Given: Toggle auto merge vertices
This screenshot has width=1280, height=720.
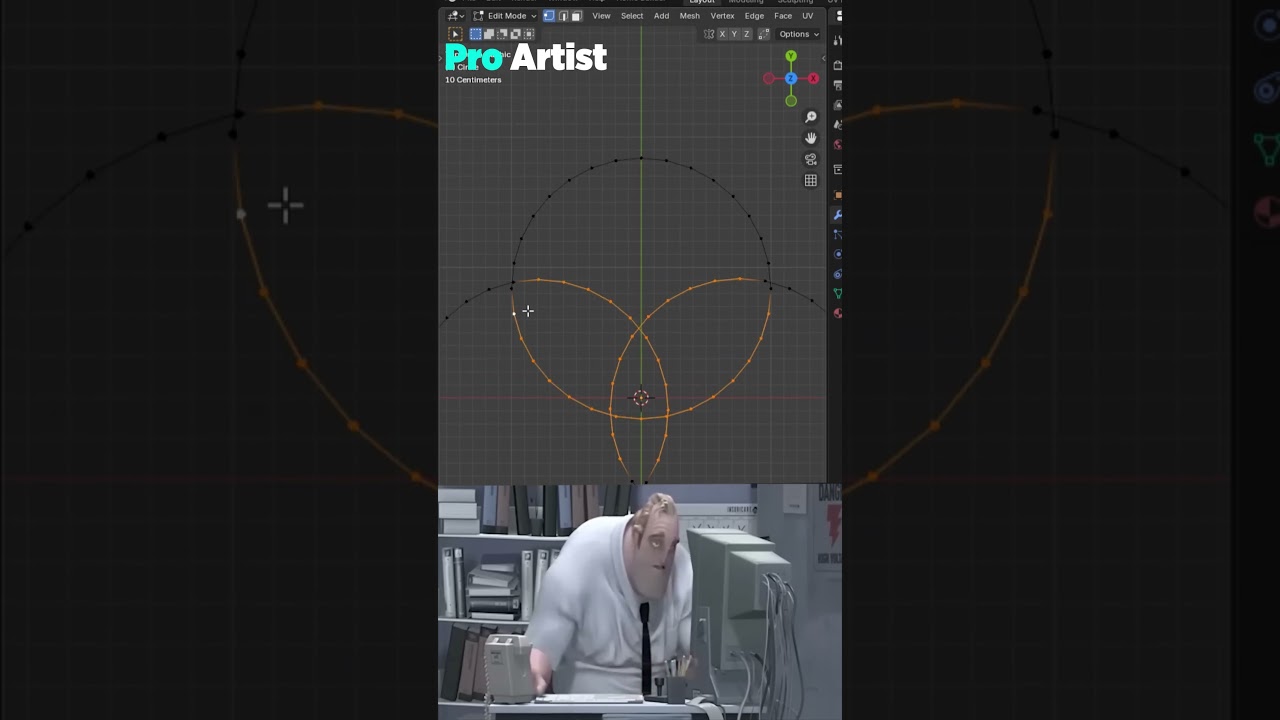Looking at the screenshot, I should (x=763, y=34).
